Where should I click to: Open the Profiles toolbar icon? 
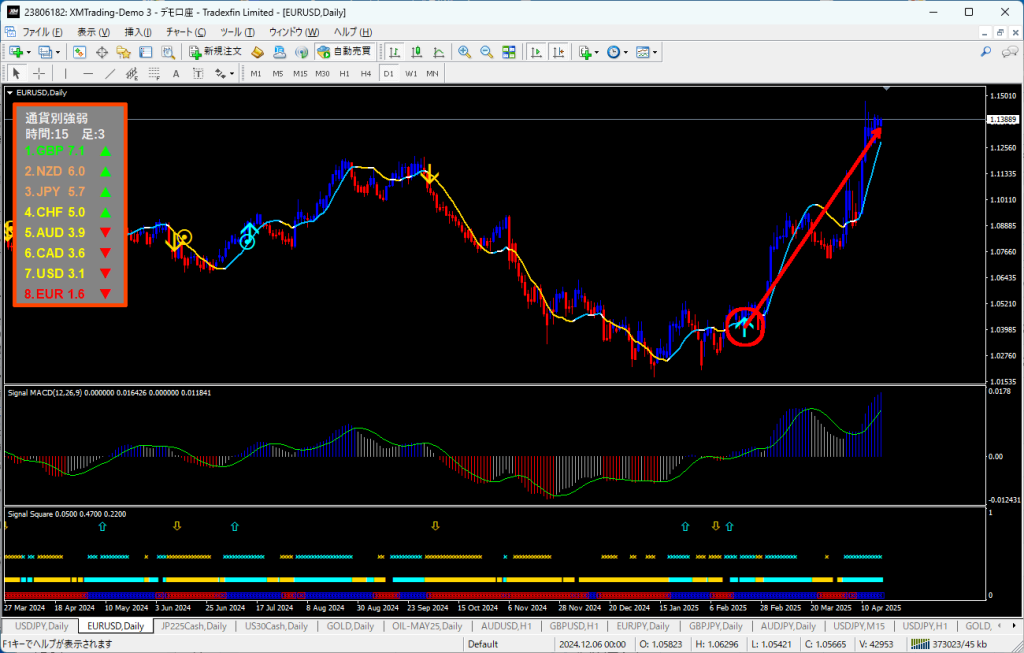[x=44, y=52]
